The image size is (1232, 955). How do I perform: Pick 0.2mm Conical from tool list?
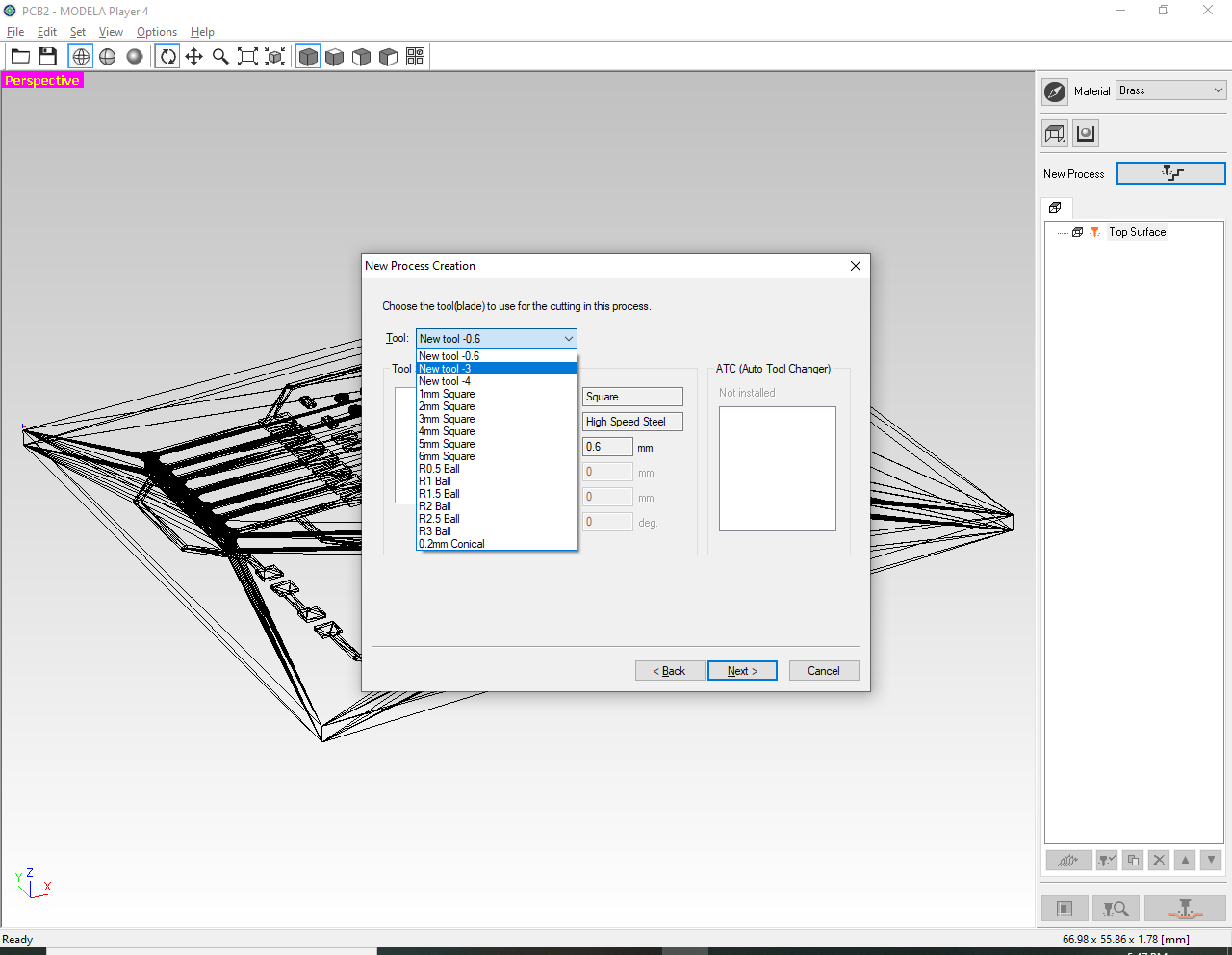click(497, 544)
